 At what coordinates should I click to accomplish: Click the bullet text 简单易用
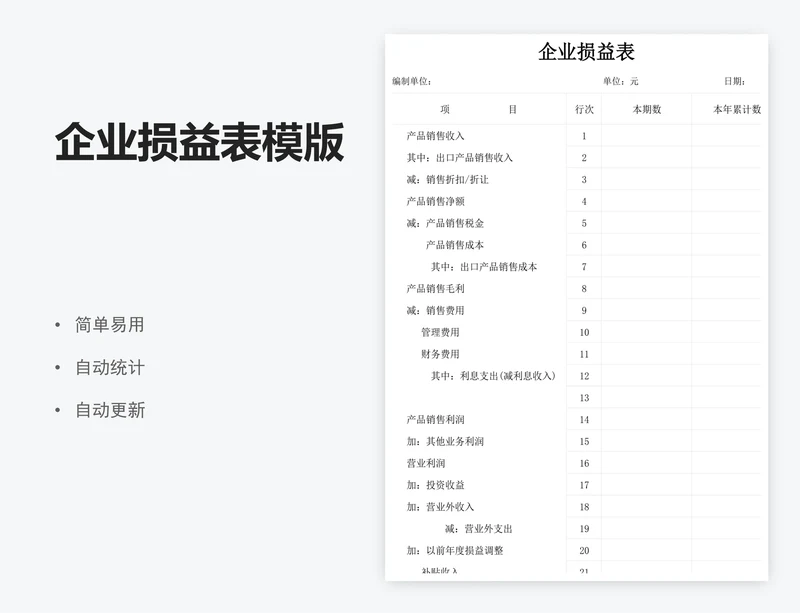point(110,325)
